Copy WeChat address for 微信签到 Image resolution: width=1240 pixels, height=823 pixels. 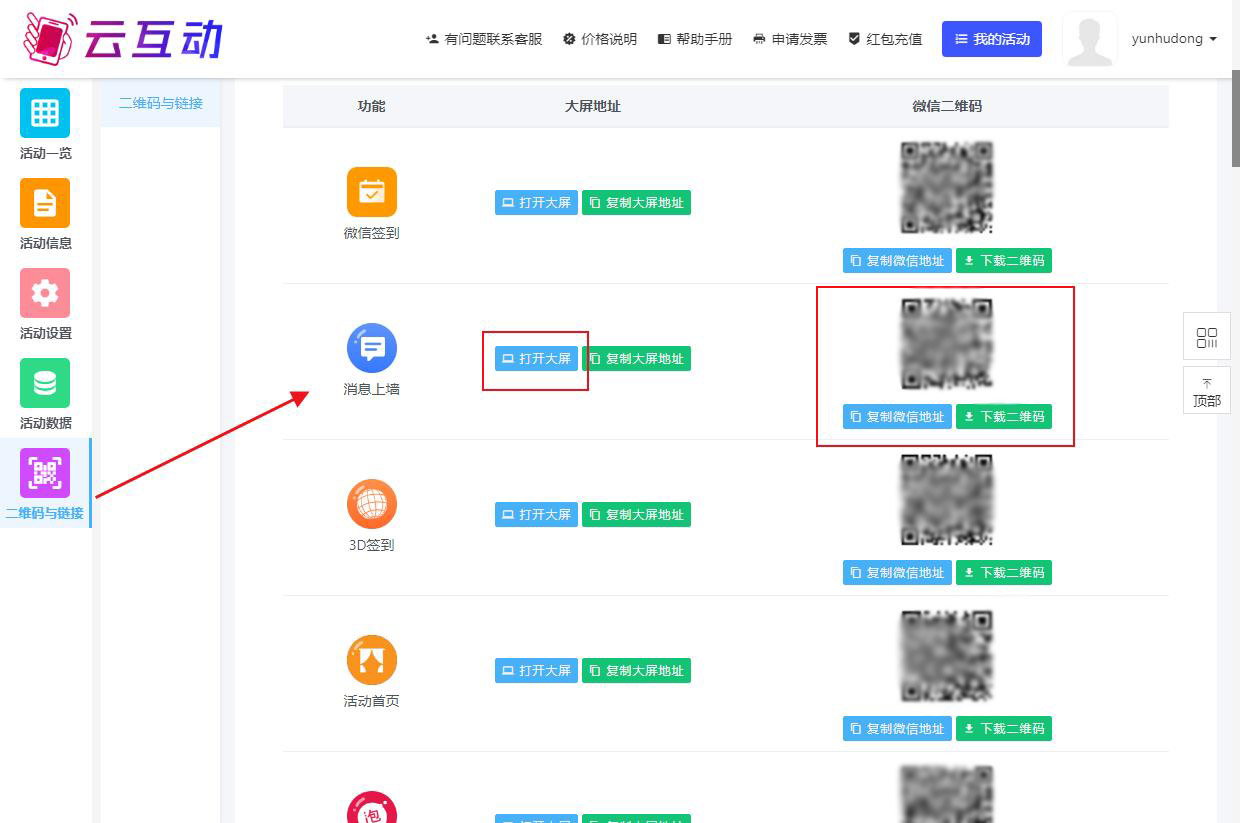(x=897, y=261)
